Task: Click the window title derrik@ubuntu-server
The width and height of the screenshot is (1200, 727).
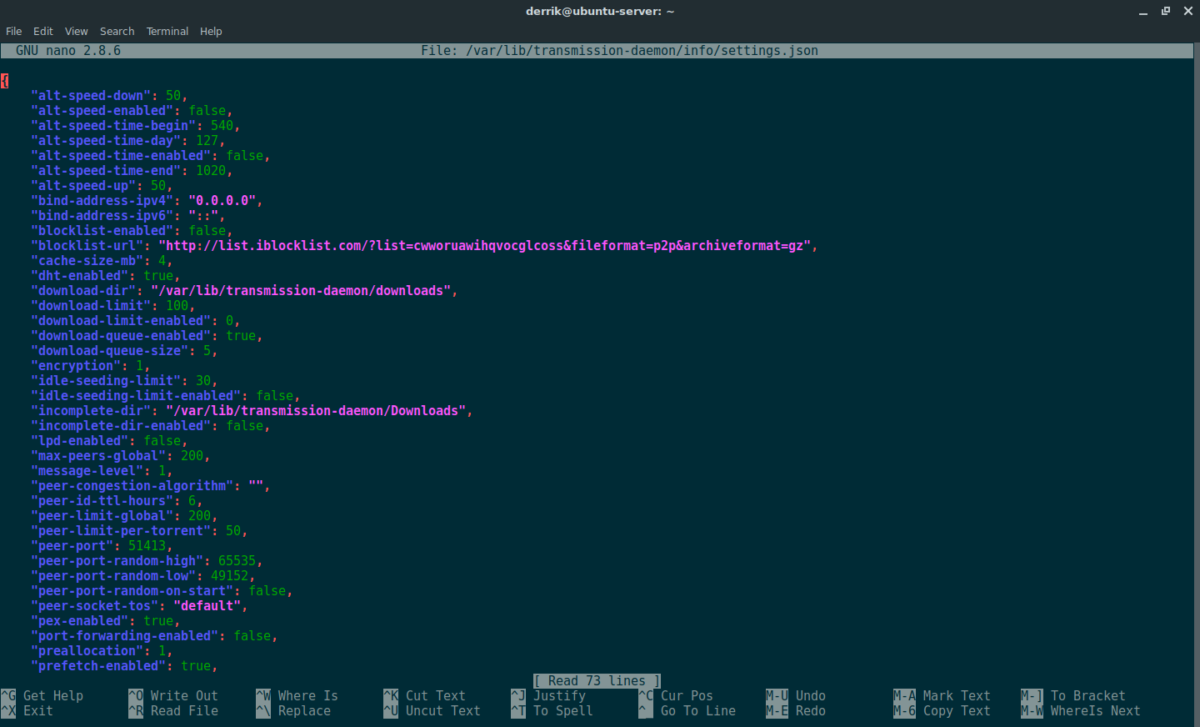Action: point(600,11)
